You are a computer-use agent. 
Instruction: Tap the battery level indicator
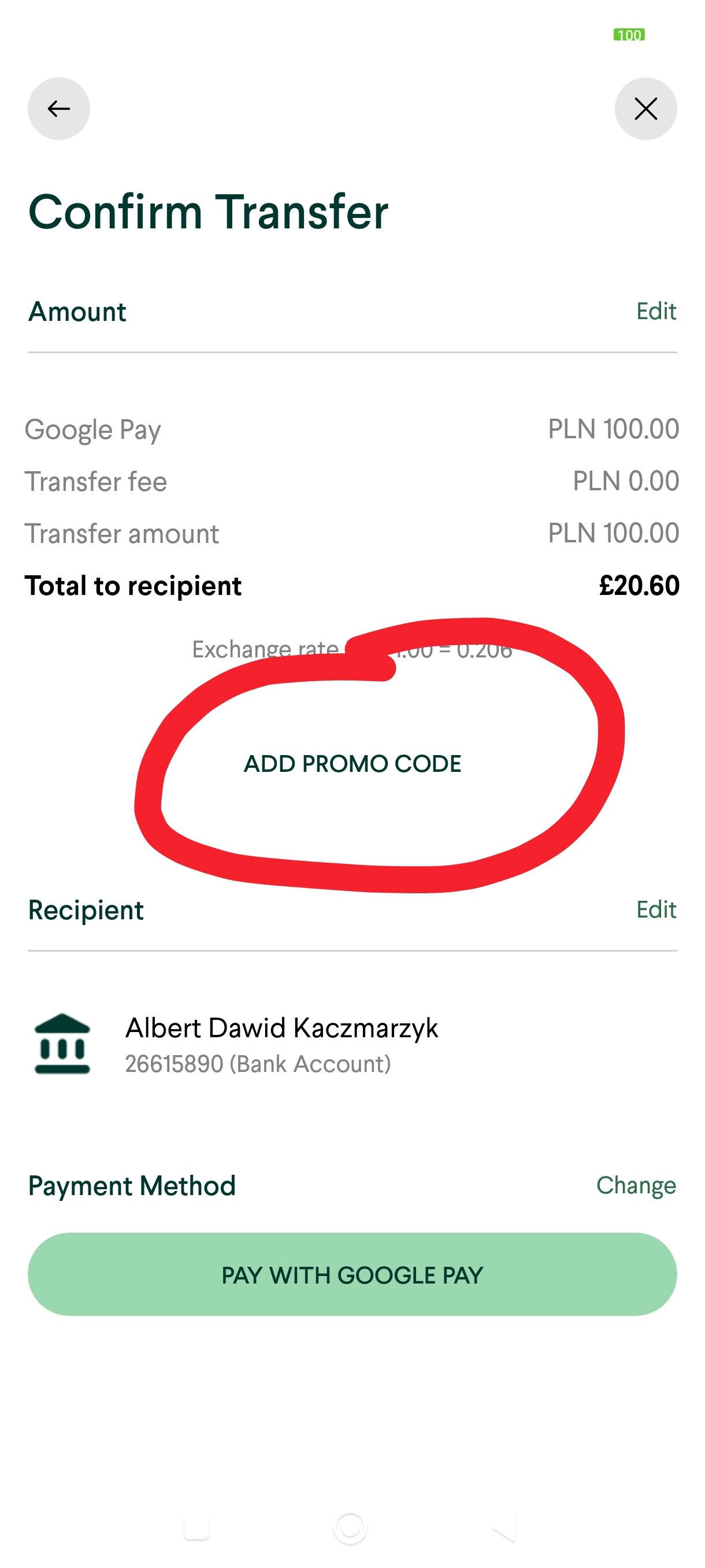(629, 35)
